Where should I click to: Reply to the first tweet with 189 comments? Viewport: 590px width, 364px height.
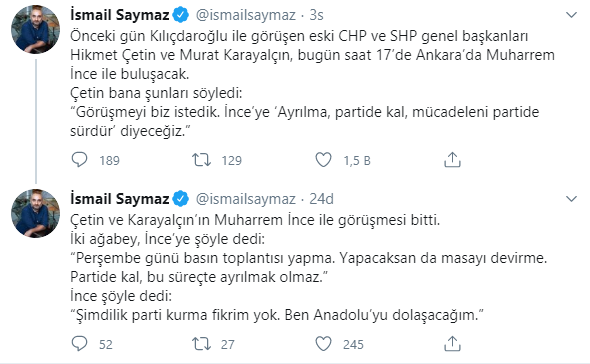coord(79,160)
